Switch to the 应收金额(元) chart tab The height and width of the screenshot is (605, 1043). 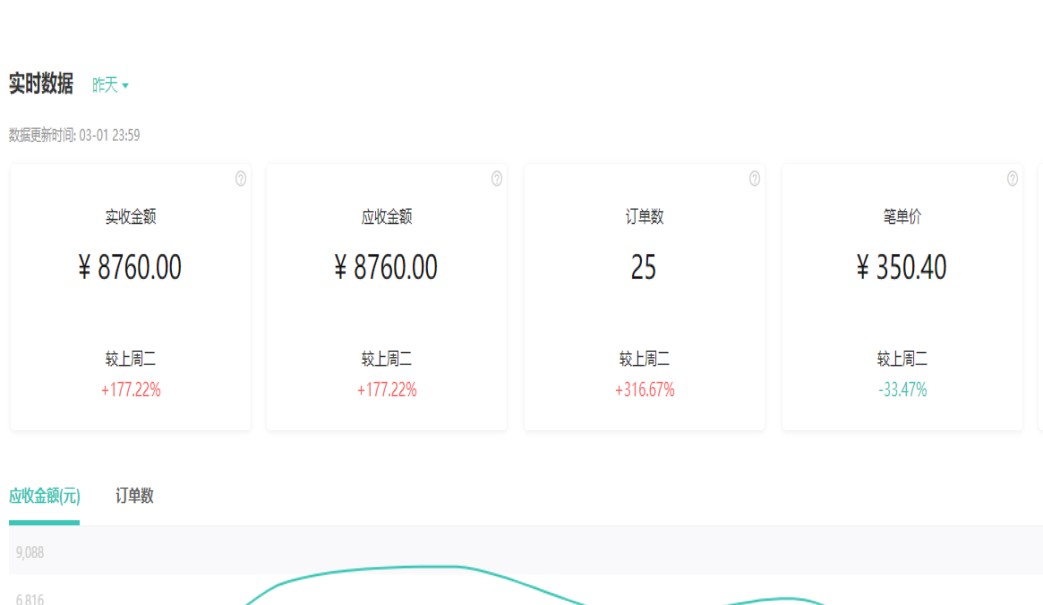(44, 496)
